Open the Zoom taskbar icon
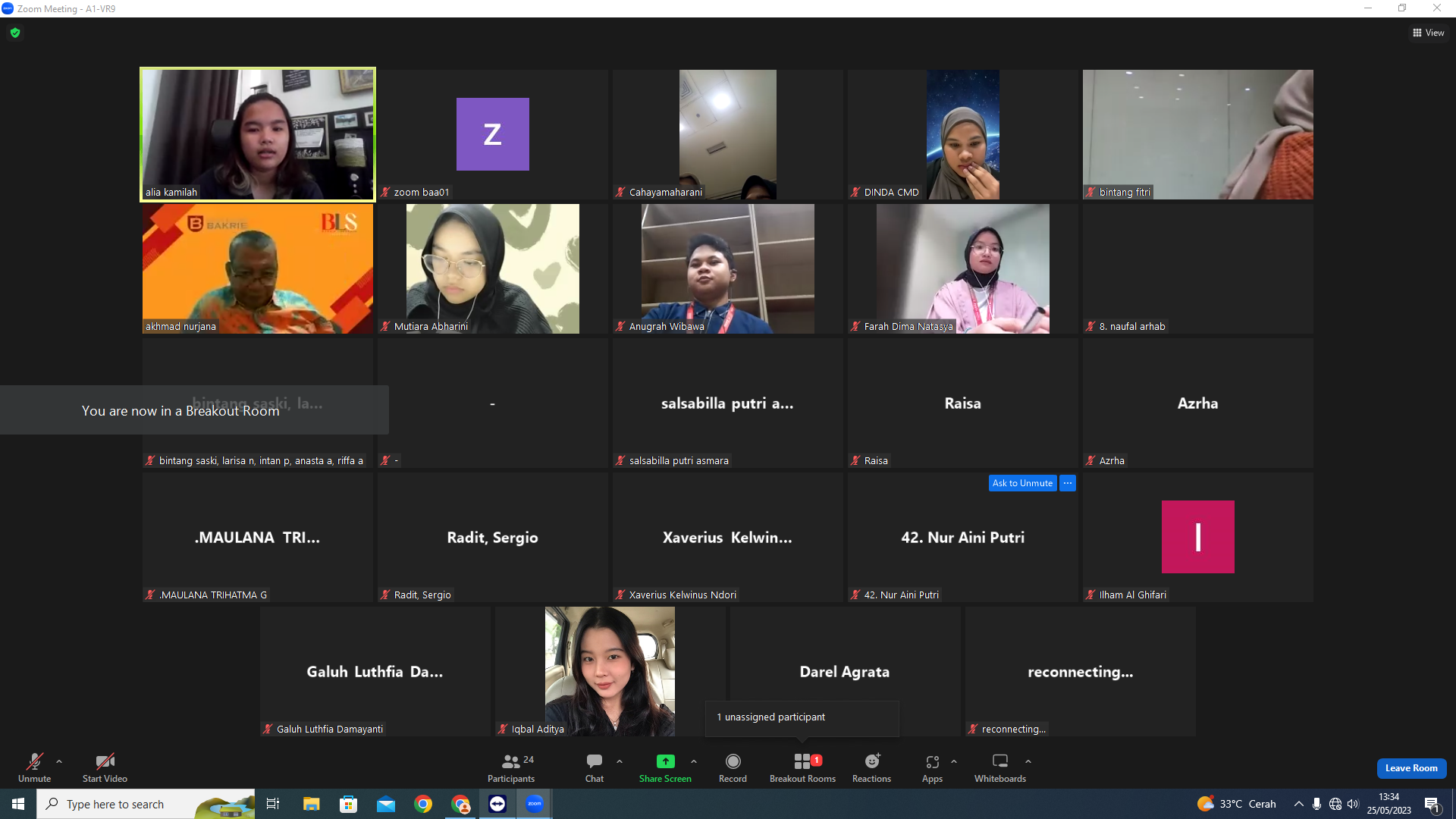This screenshot has height=819, width=1456. coord(535,804)
